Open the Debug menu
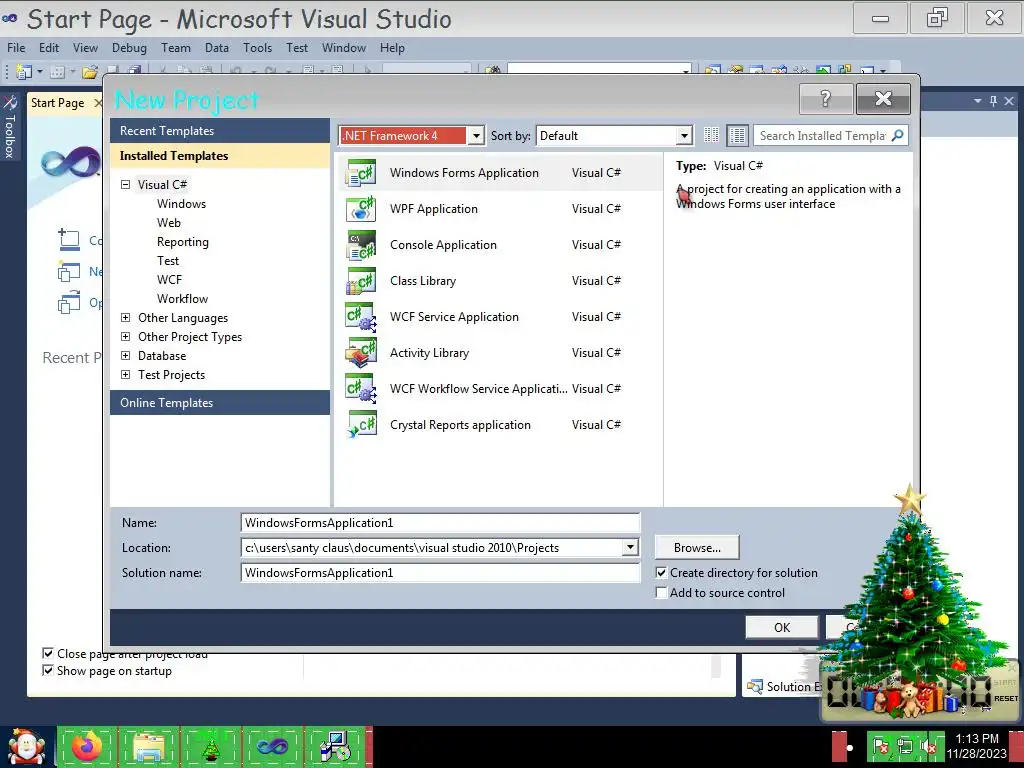 129,48
